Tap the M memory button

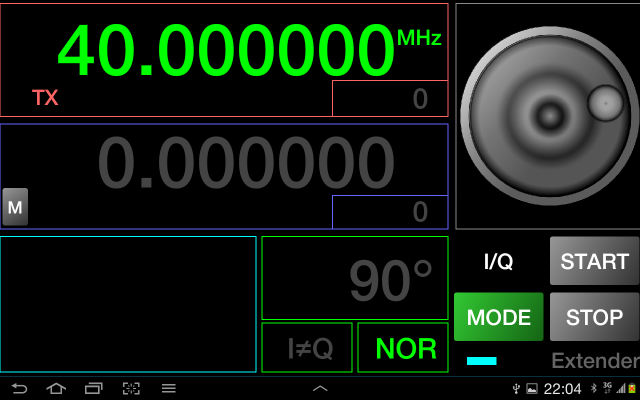pos(15,207)
